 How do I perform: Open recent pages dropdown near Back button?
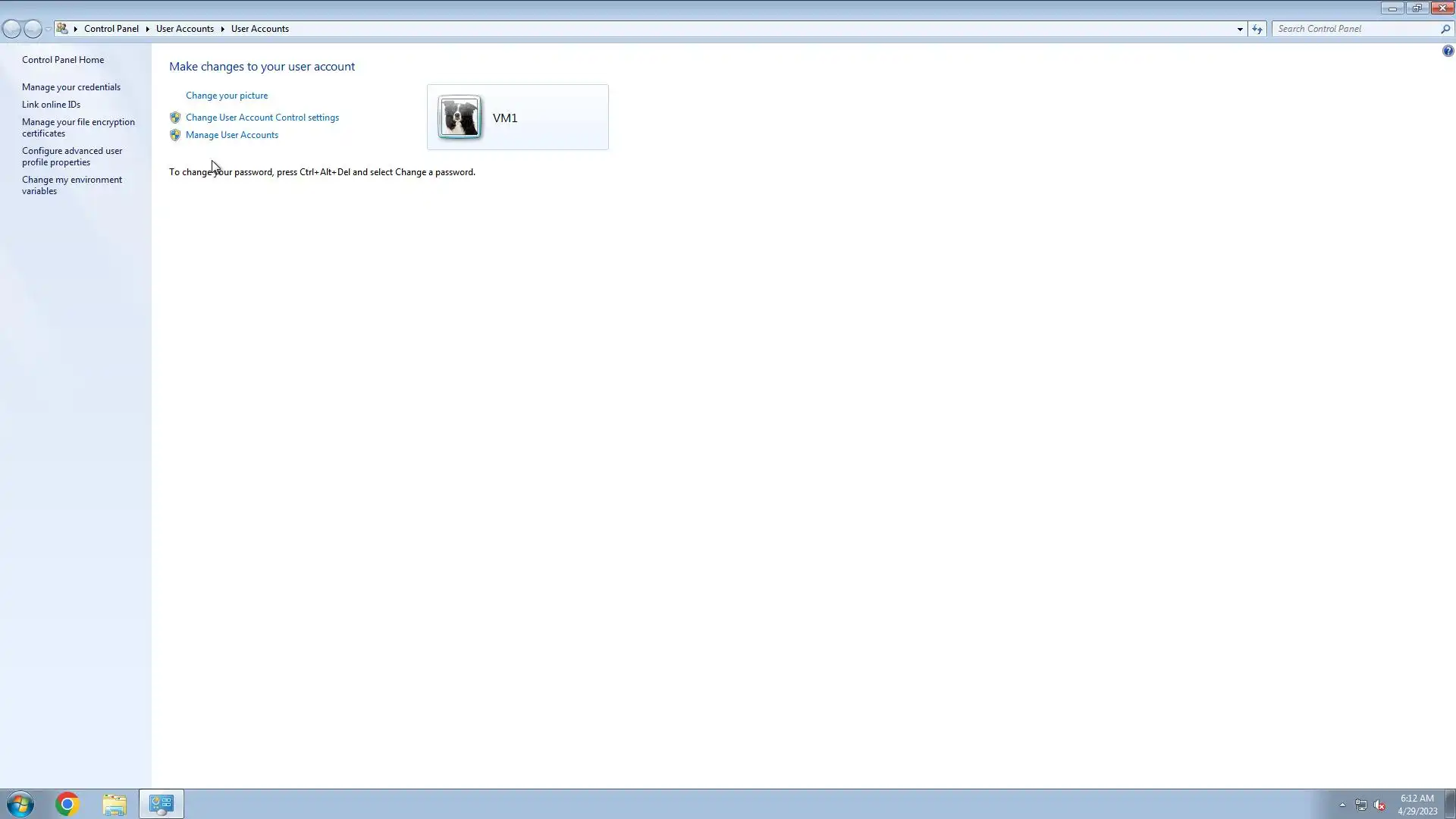[x=48, y=29]
